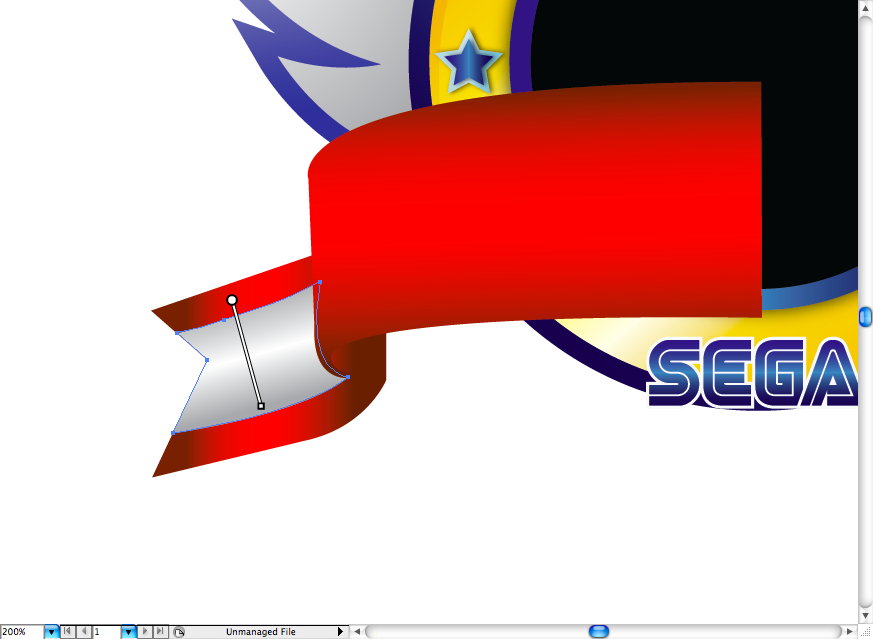Select the SEGA logo text artwork
The height and width of the screenshot is (639, 873).
[x=752, y=373]
